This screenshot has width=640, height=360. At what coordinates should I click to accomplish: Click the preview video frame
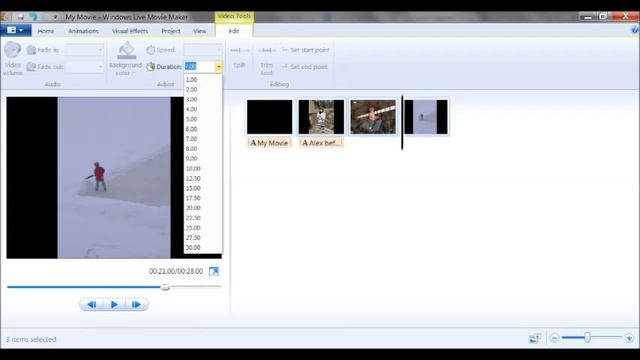point(114,178)
